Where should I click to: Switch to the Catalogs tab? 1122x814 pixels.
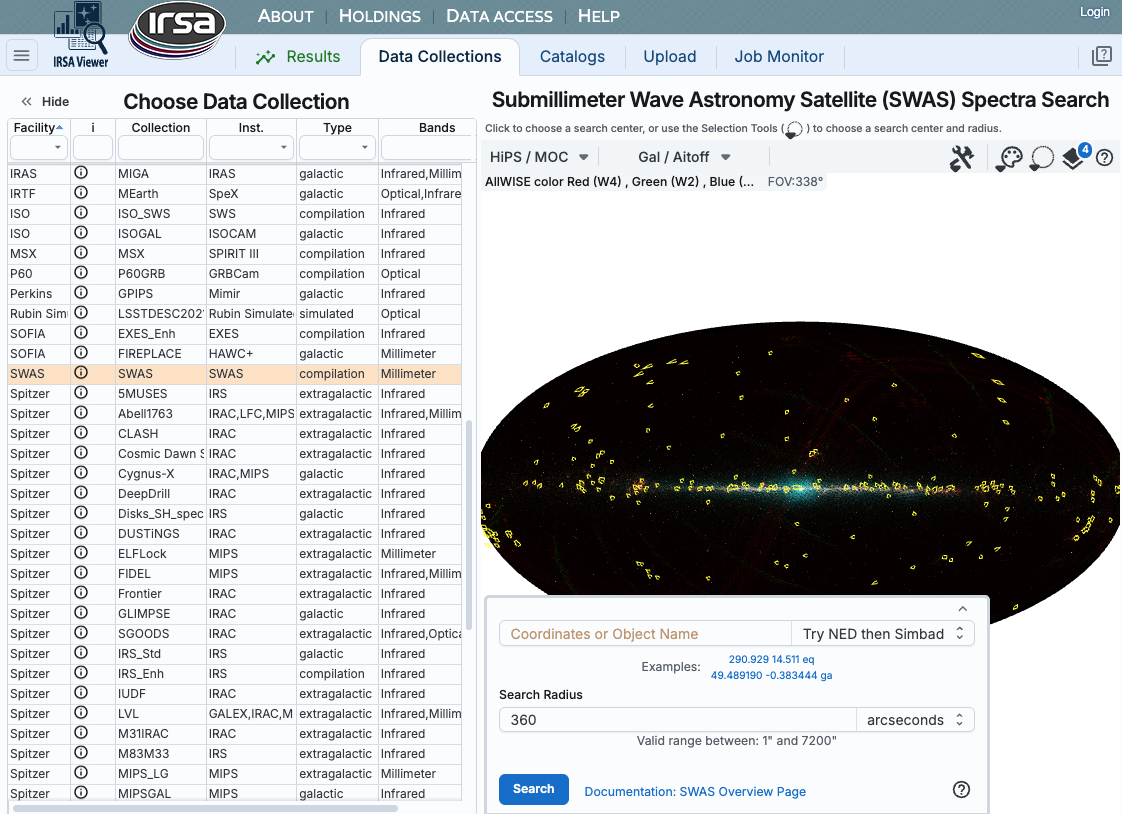pos(572,57)
